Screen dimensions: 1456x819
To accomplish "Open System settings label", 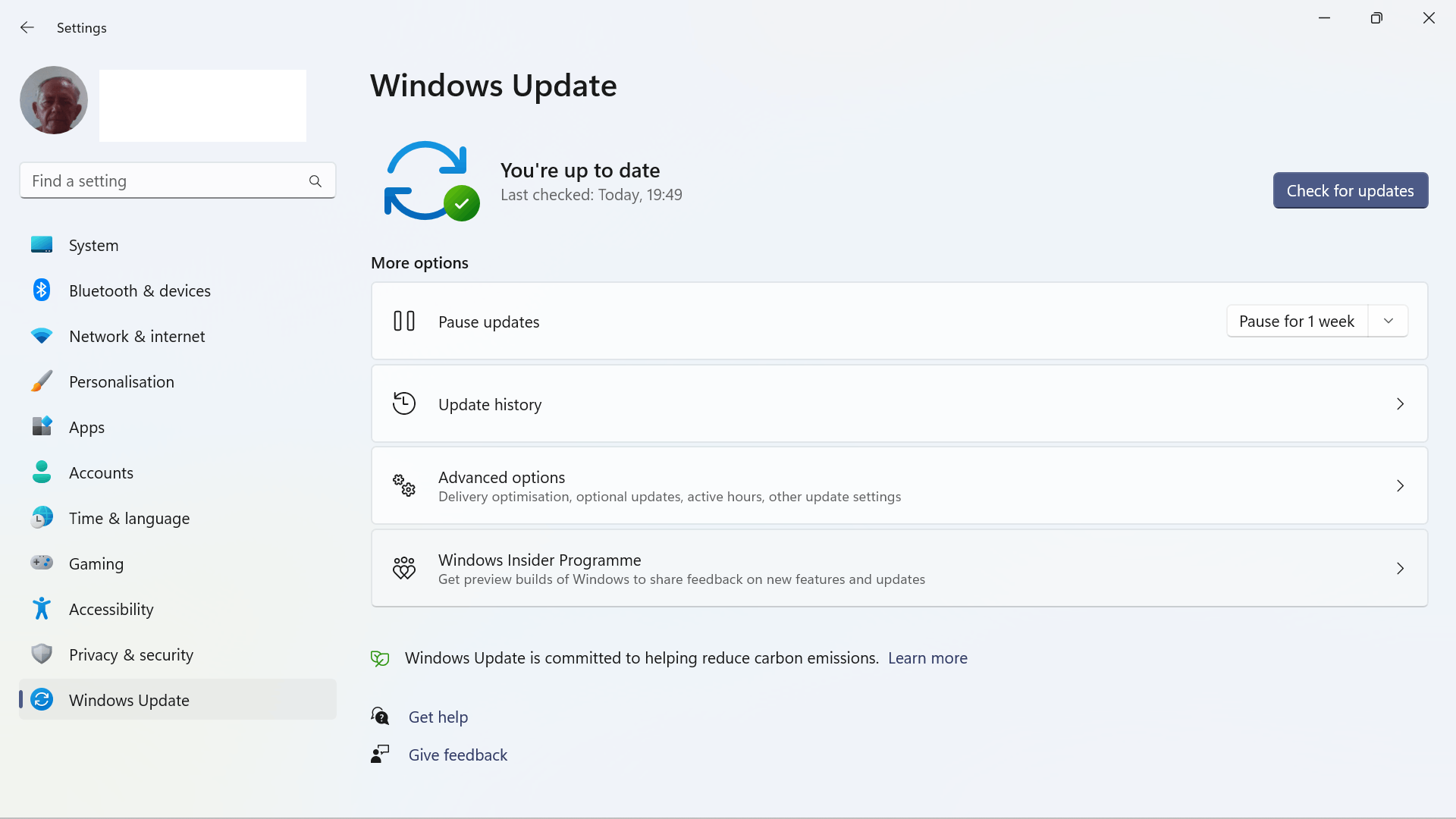I will [x=93, y=246].
